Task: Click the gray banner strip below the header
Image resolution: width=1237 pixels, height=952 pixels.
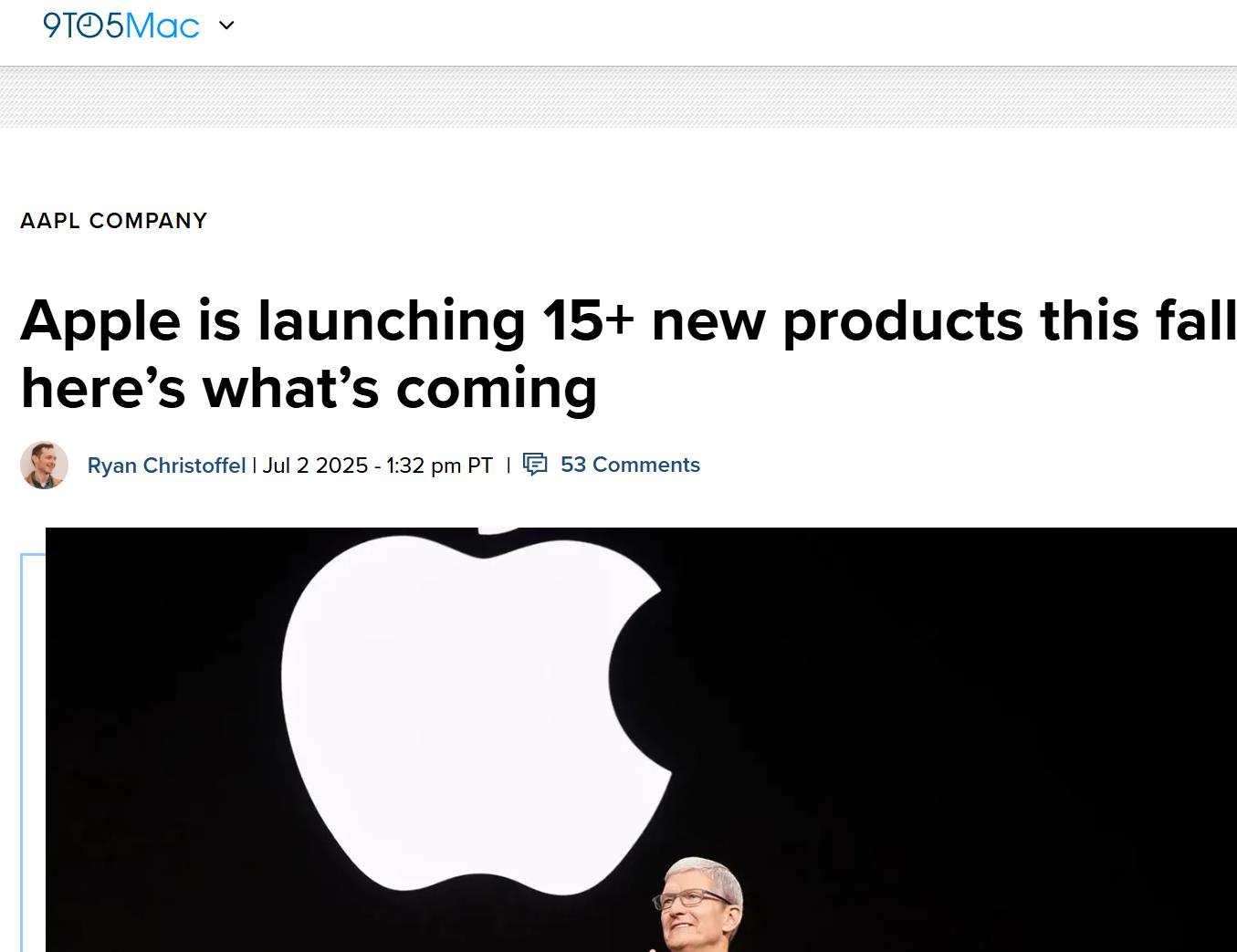Action: [618, 98]
